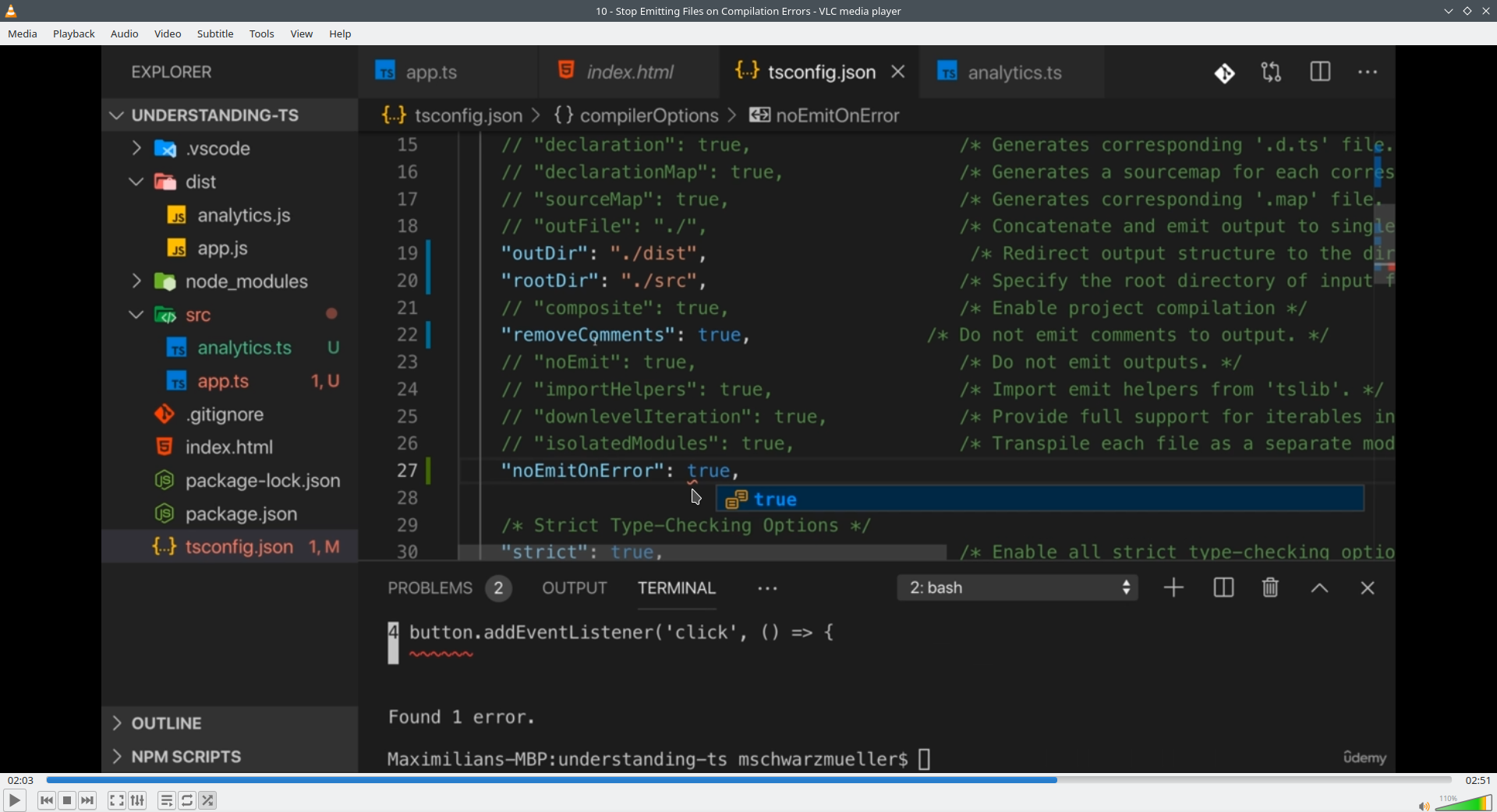This screenshot has height=812, width=1497.
Task: Click the Play button in VLC controls
Action: 14,800
